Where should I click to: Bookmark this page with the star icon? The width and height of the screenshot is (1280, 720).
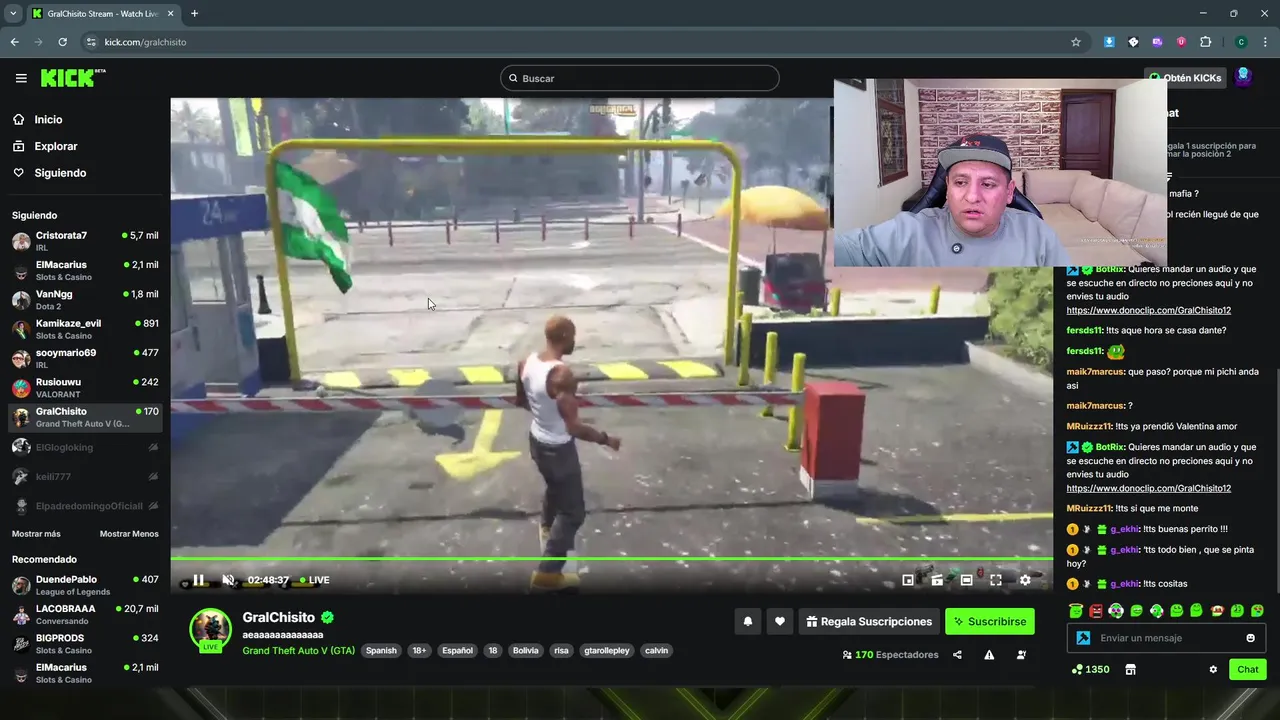click(x=1076, y=42)
